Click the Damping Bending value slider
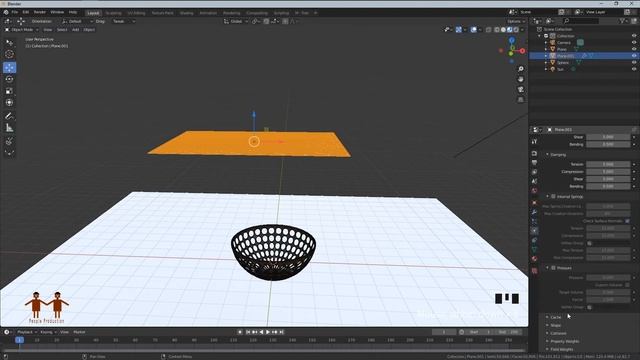The image size is (640, 360). (x=608, y=186)
